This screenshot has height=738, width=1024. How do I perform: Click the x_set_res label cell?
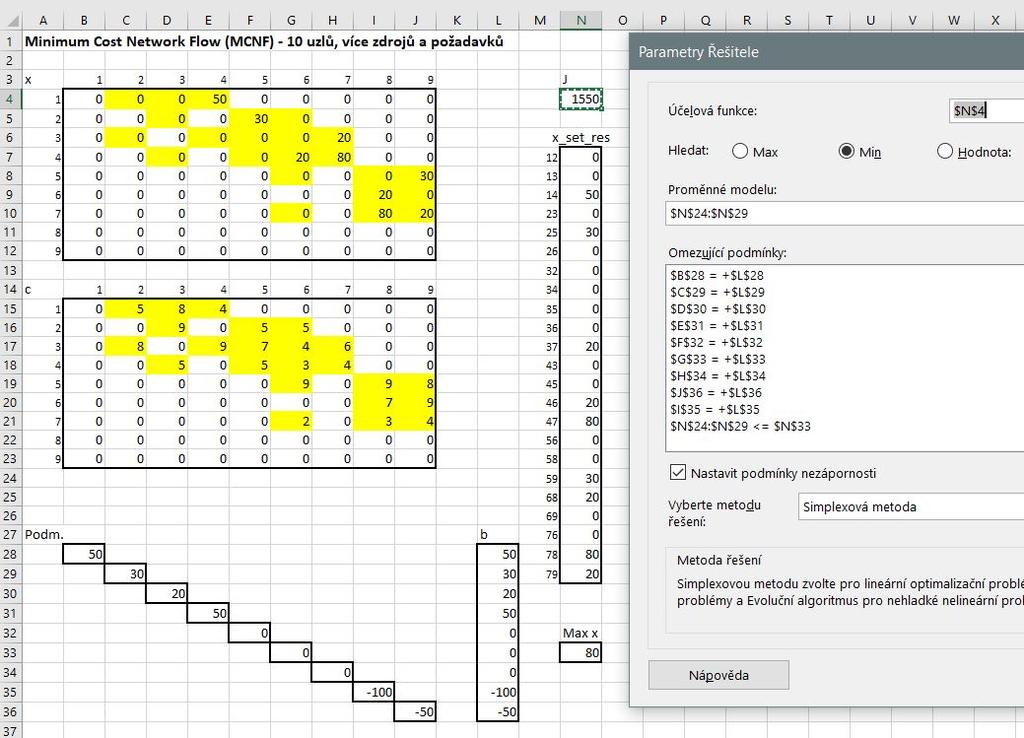(581, 137)
